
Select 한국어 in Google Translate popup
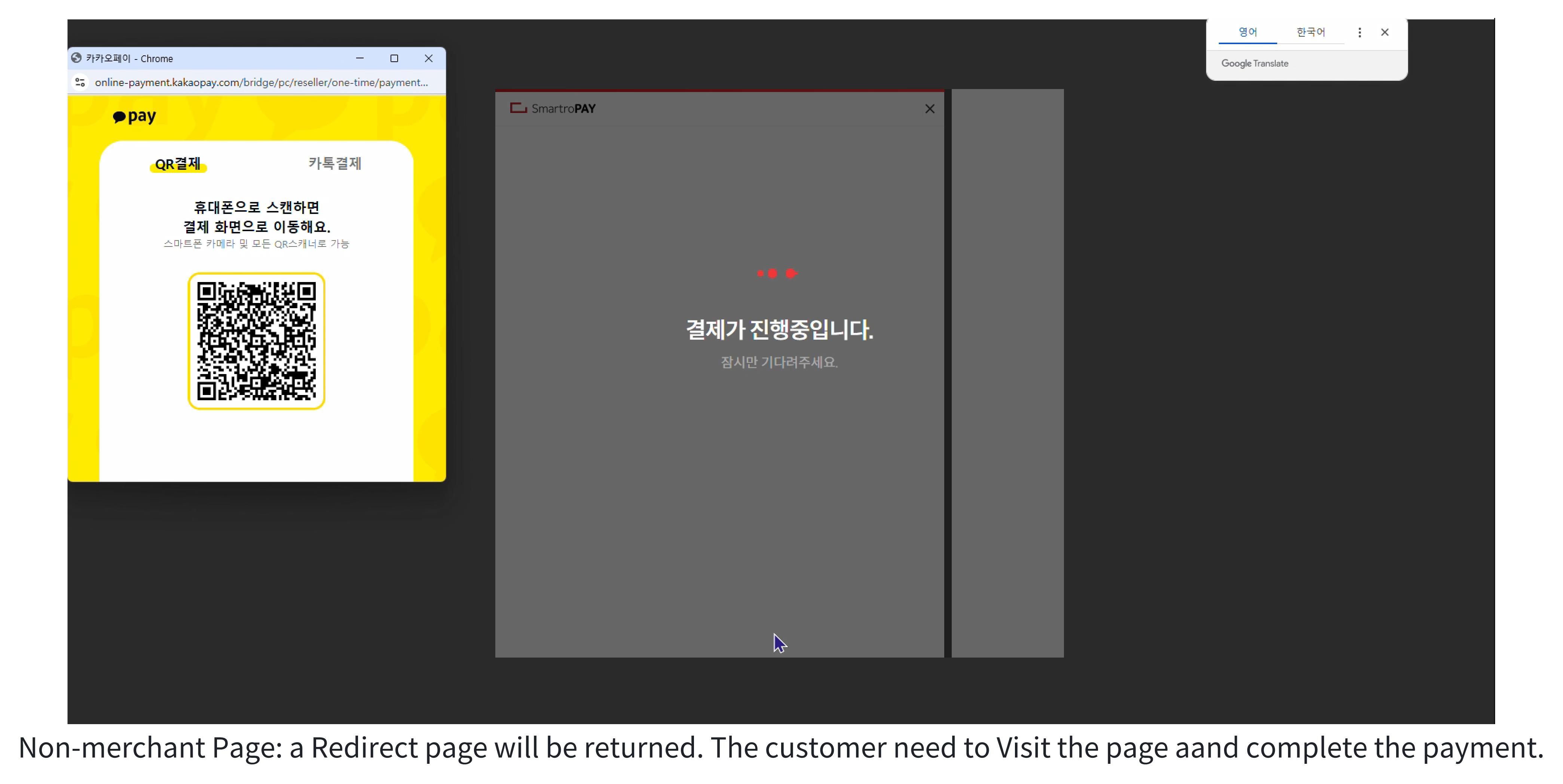[x=1310, y=32]
